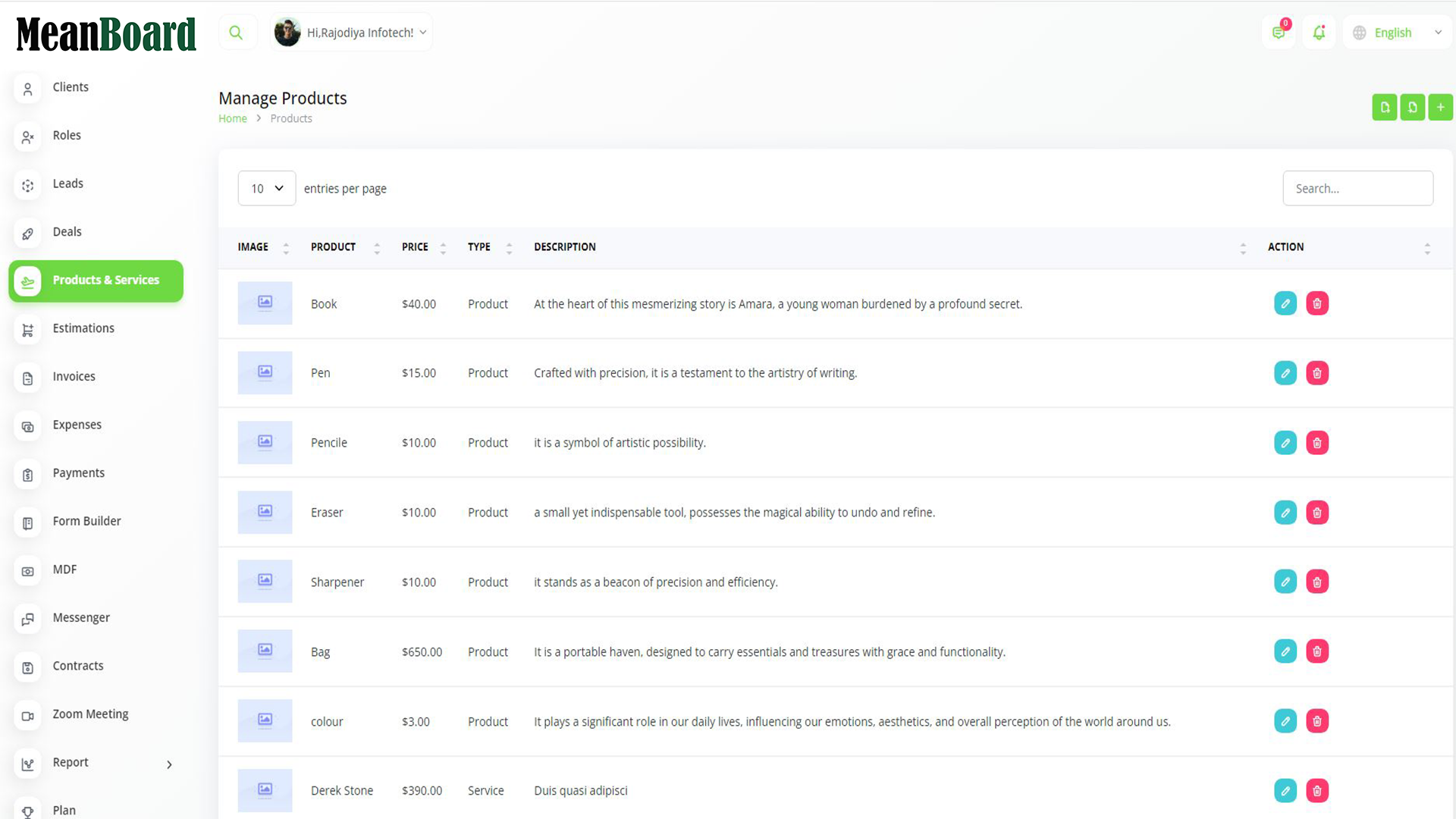Open the Zoom Meeting sidebar item

click(90, 714)
